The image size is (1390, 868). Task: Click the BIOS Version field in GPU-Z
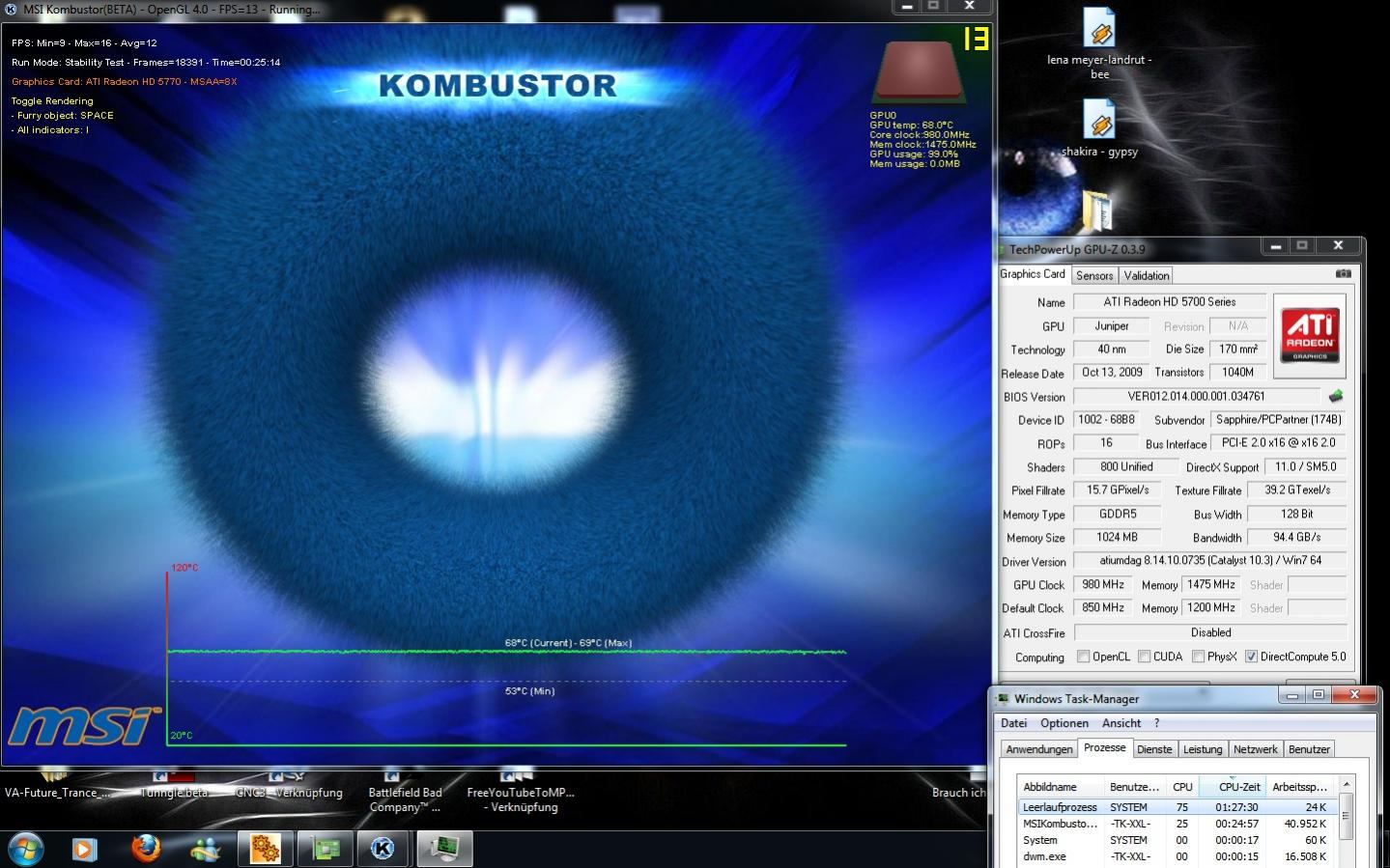[1196, 396]
